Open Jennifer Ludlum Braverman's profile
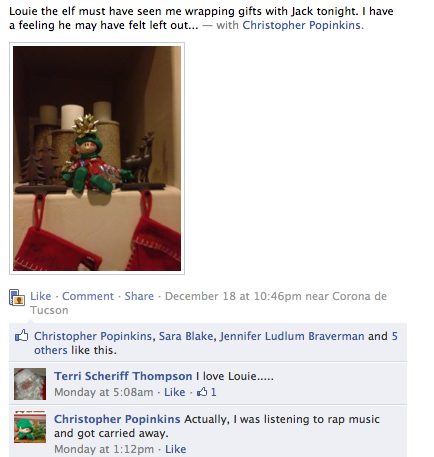Image resolution: width=434 pixels, height=457 pixels. click(292, 336)
